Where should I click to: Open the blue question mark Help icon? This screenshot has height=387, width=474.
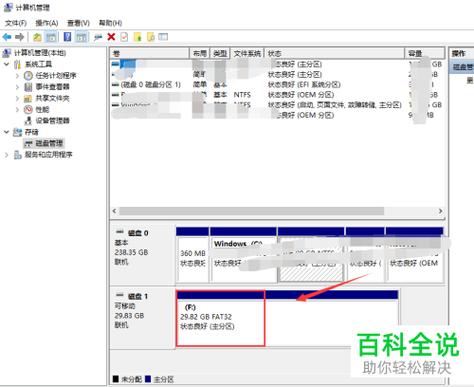point(67,37)
